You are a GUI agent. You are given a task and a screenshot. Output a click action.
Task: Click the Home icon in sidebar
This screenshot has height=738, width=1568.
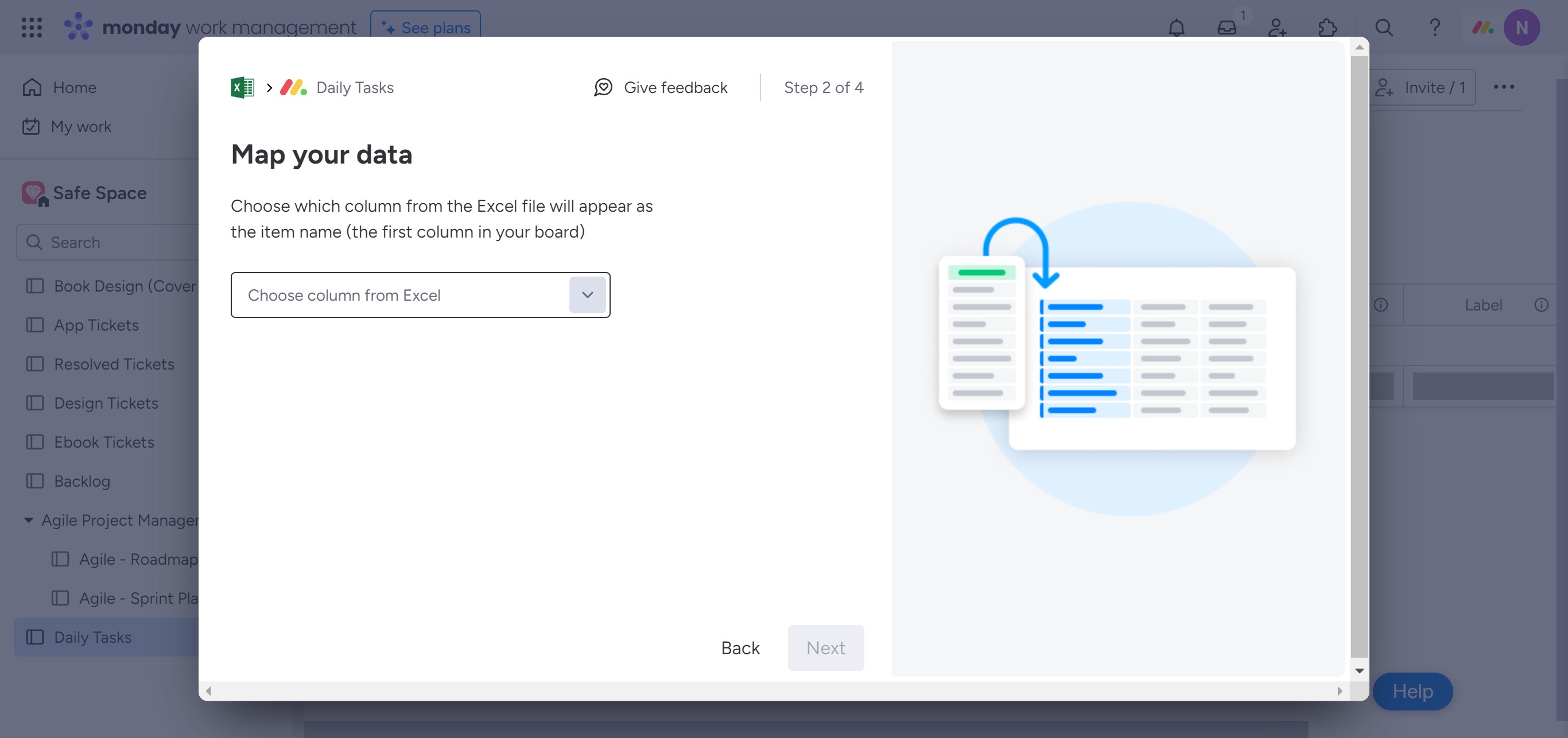pyautogui.click(x=32, y=87)
